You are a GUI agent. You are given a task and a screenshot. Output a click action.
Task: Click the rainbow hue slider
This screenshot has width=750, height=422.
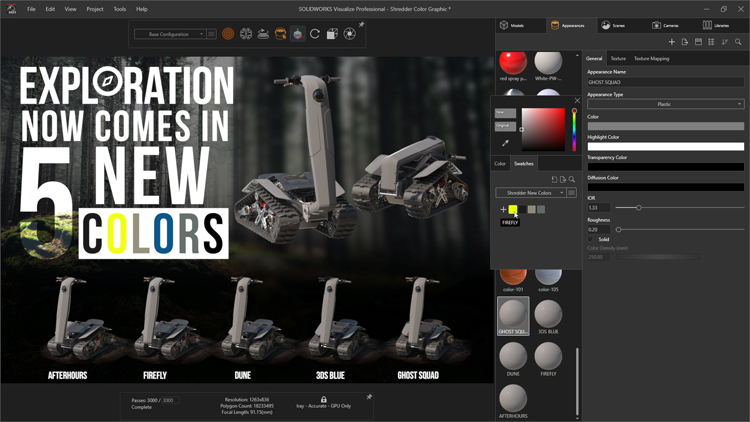[x=574, y=130]
